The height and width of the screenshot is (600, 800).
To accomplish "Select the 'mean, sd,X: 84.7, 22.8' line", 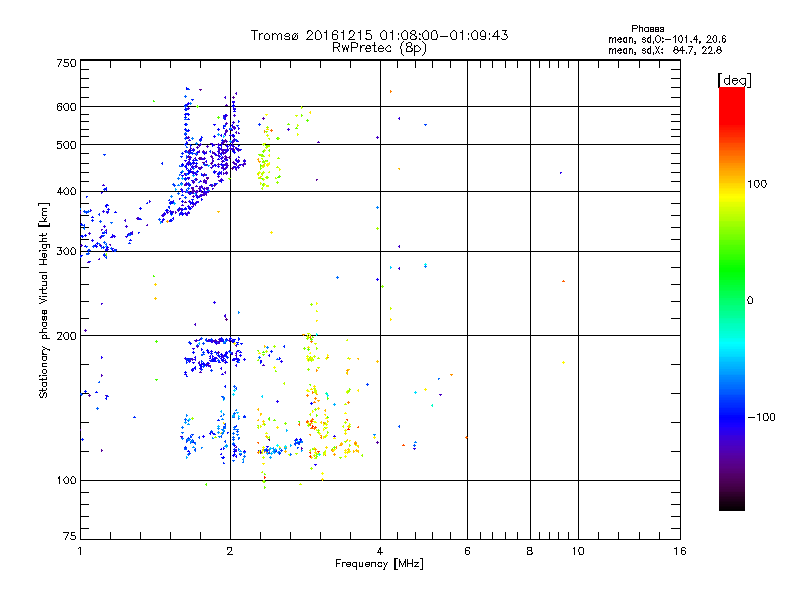I will click(x=665, y=50).
